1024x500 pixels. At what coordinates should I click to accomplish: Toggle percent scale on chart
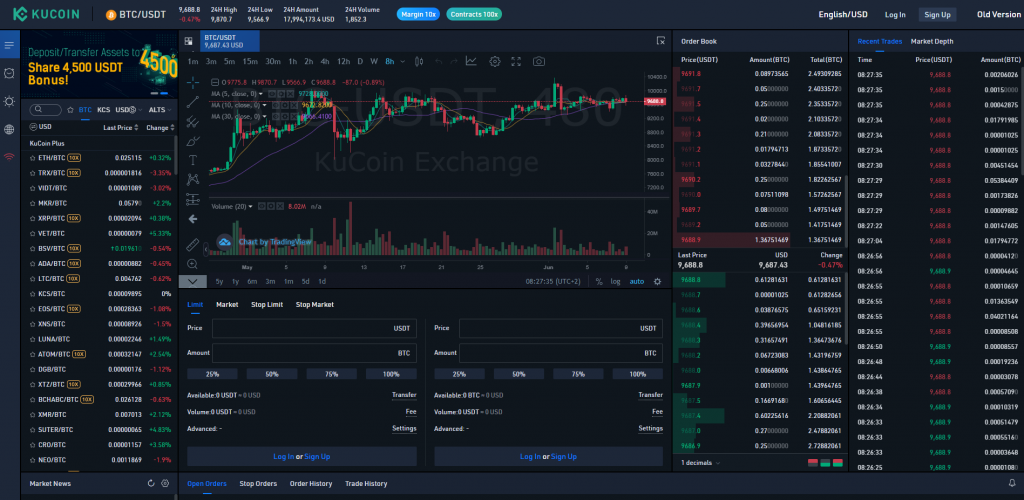point(599,281)
